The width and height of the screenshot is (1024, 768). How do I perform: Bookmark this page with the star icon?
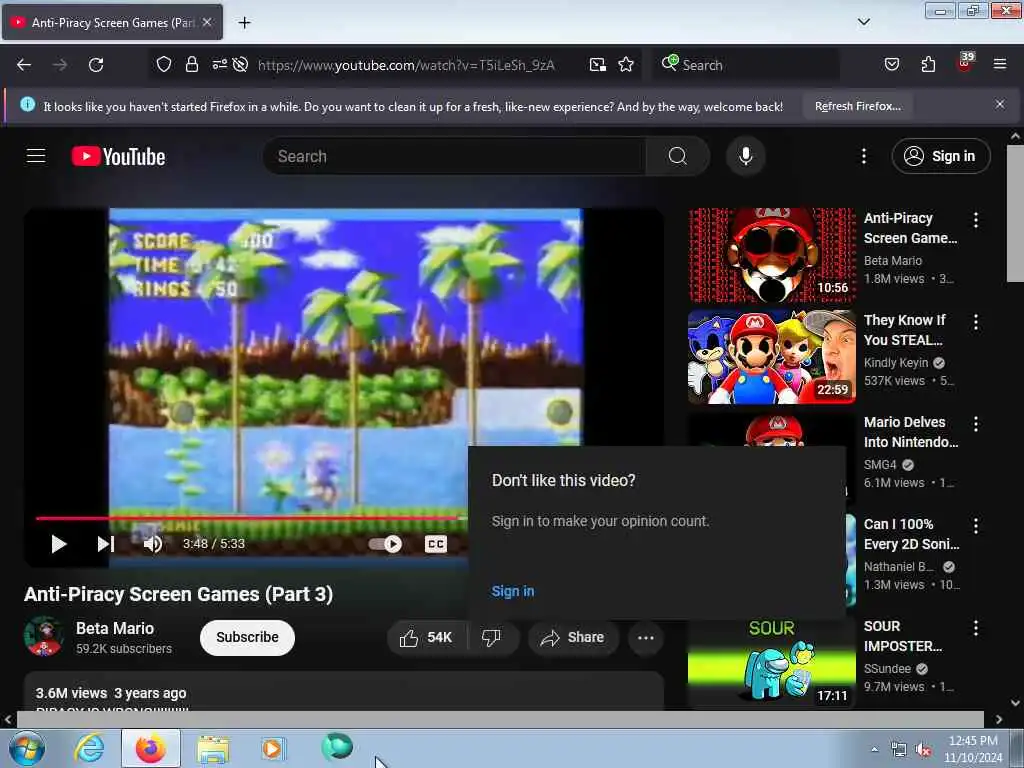(626, 64)
